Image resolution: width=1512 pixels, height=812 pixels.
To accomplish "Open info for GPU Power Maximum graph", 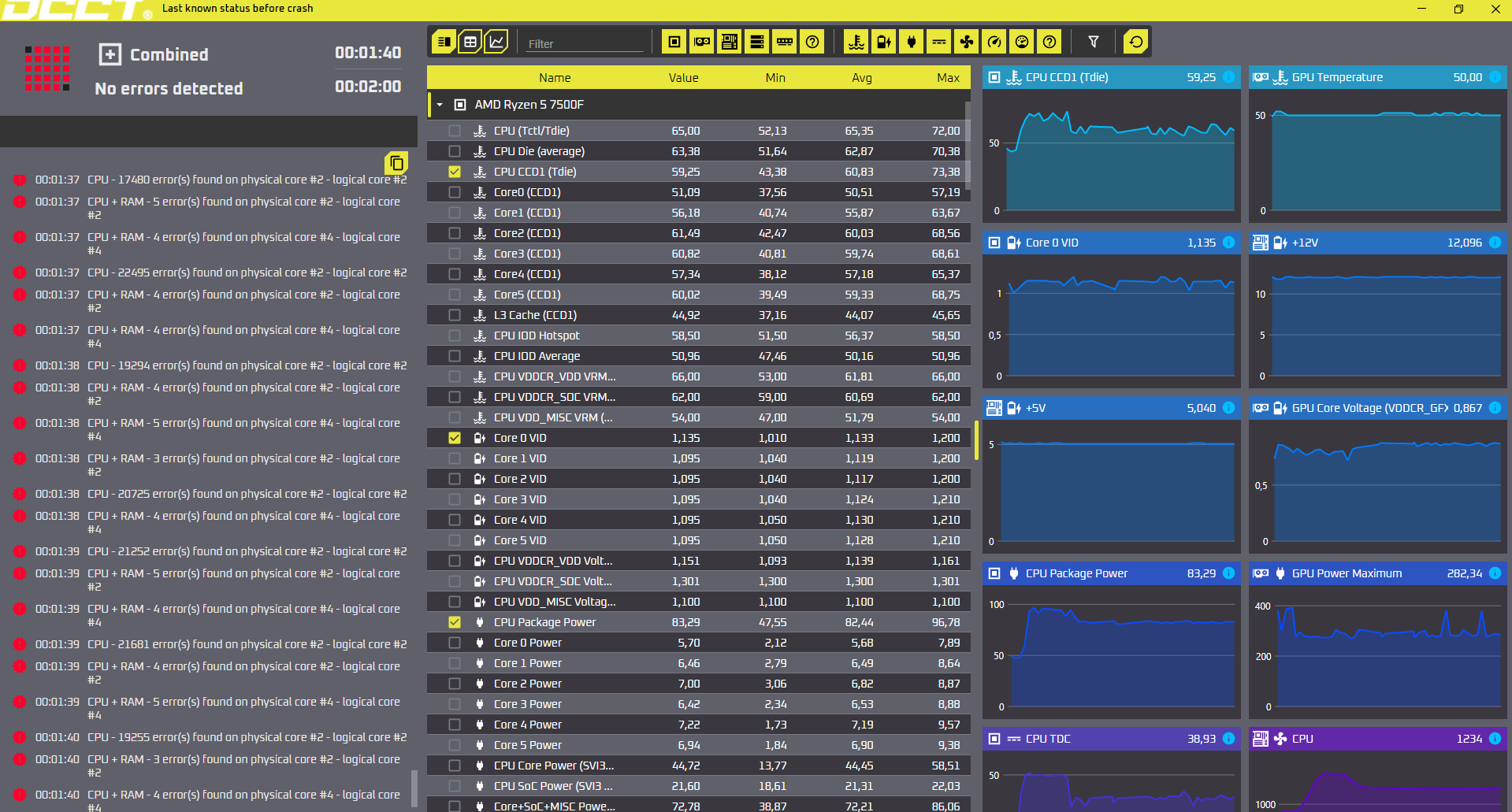I will pyautogui.click(x=1495, y=573).
